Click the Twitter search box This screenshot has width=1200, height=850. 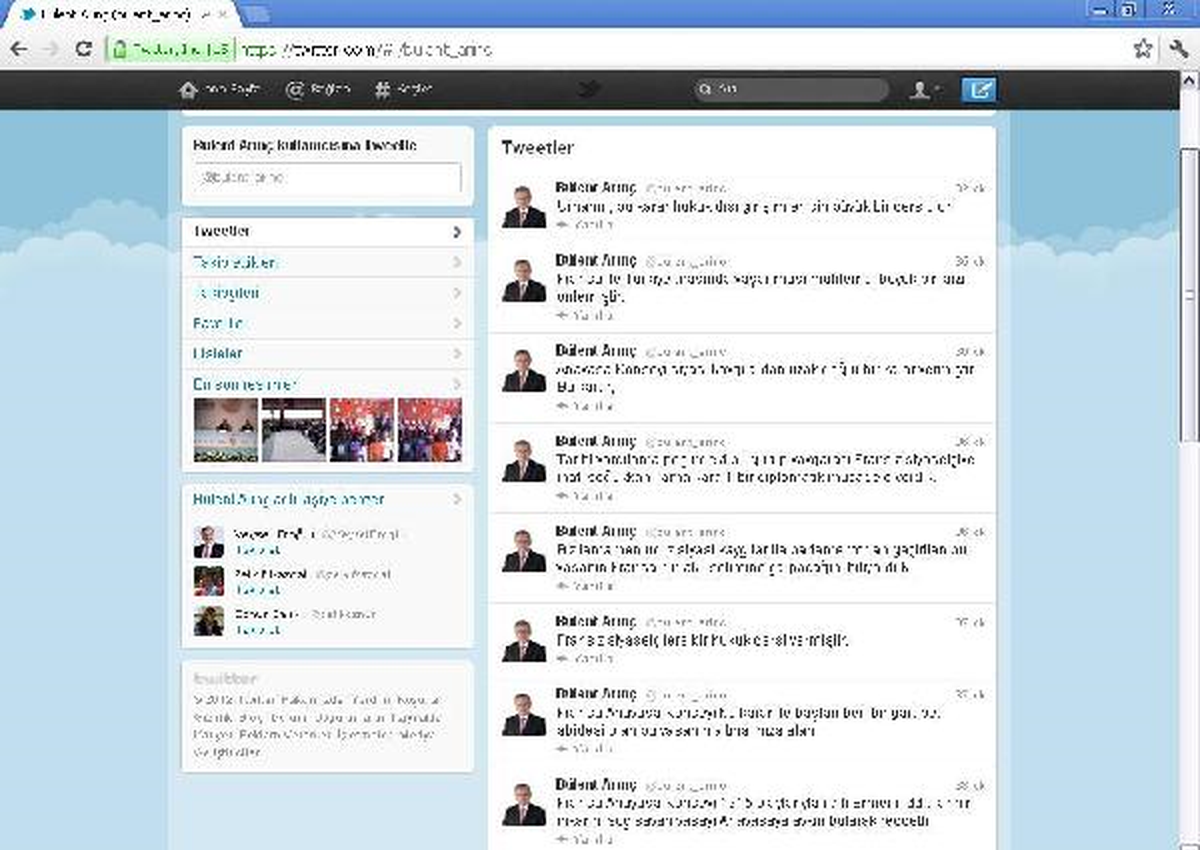pyautogui.click(x=791, y=90)
